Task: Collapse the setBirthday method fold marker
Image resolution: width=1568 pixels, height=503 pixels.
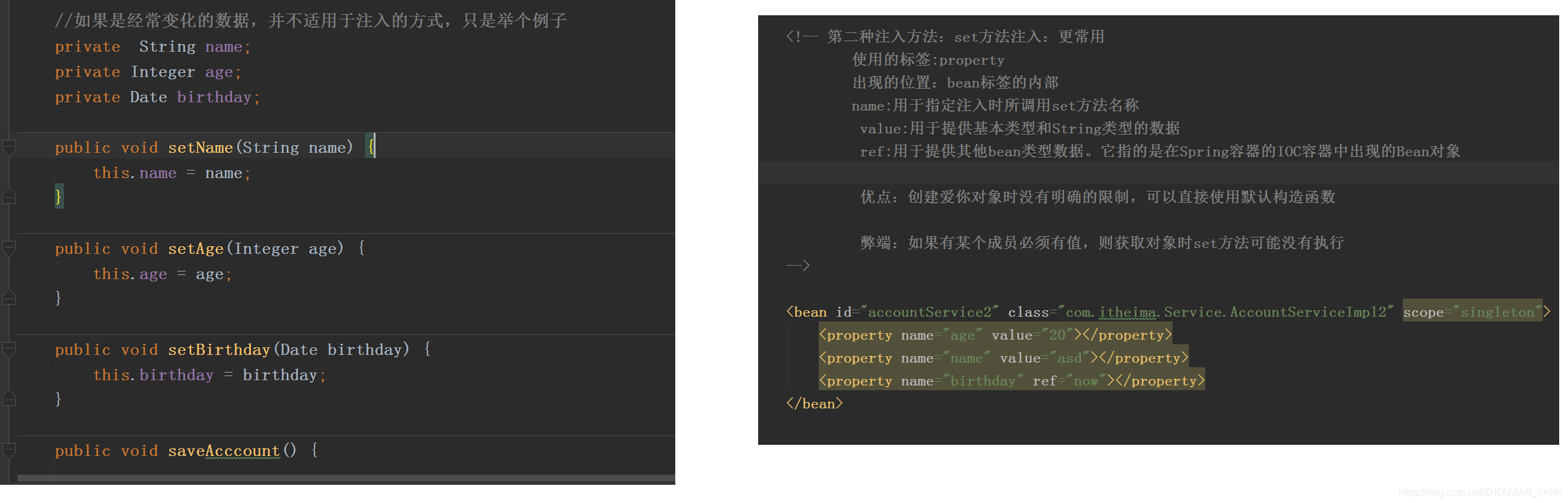Action: (x=9, y=349)
